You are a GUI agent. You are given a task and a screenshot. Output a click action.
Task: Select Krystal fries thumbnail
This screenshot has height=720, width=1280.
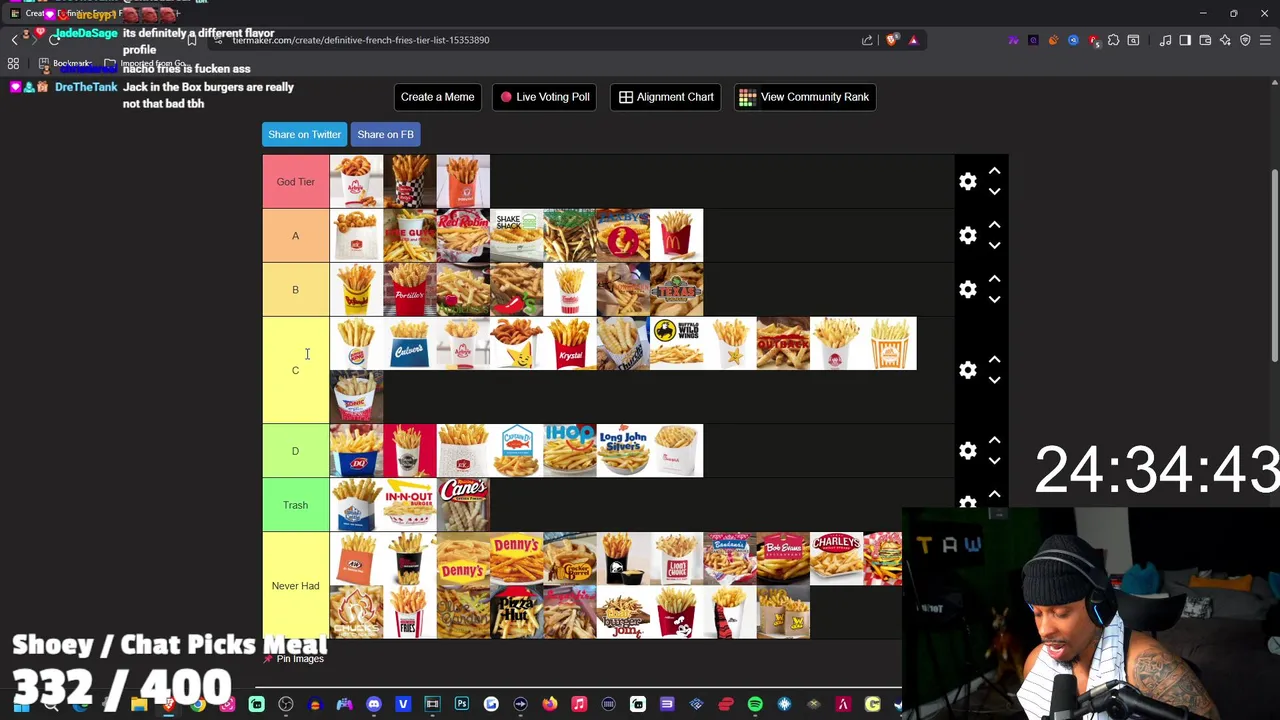pos(570,343)
